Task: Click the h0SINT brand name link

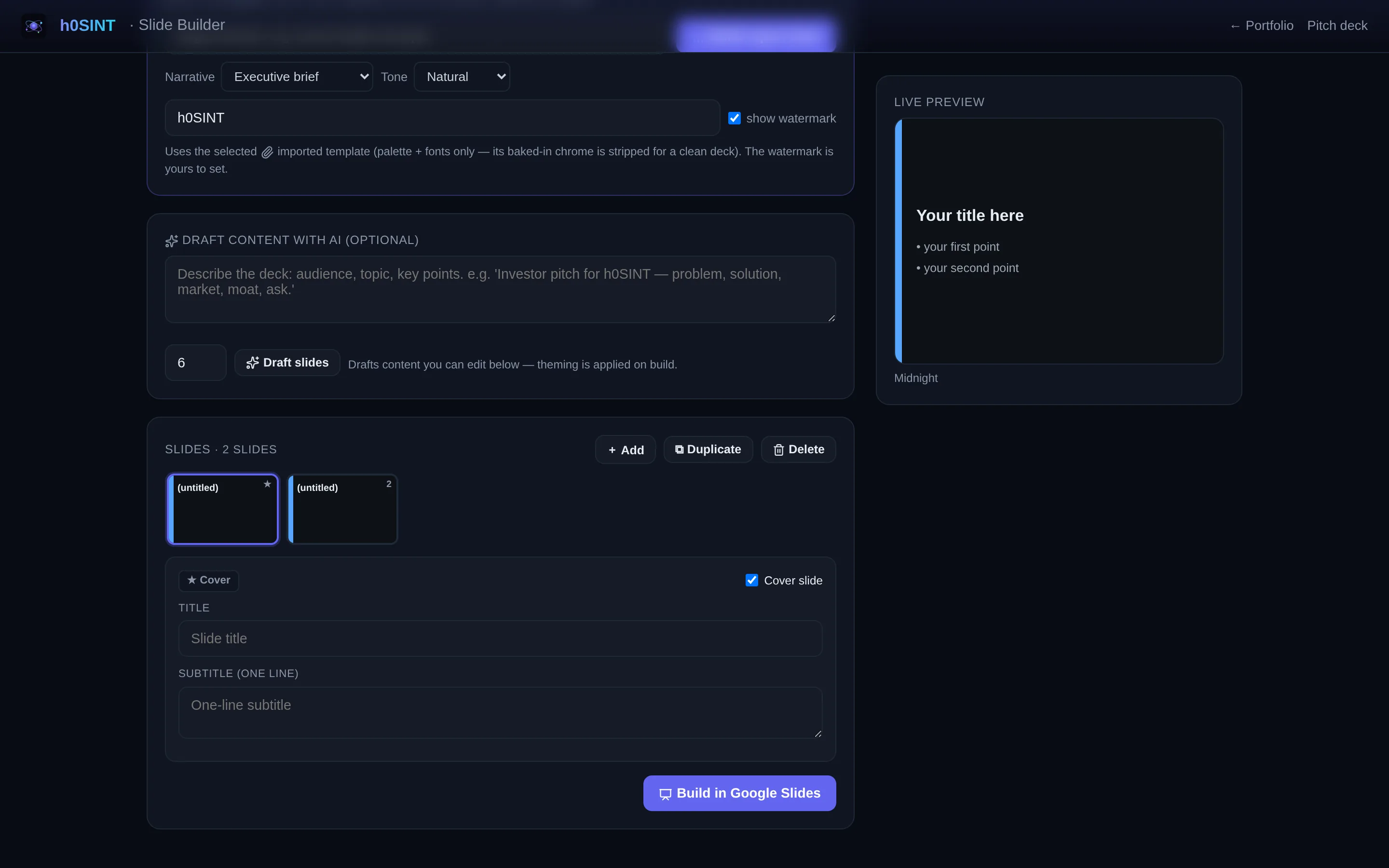Action: pyautogui.click(x=88, y=25)
